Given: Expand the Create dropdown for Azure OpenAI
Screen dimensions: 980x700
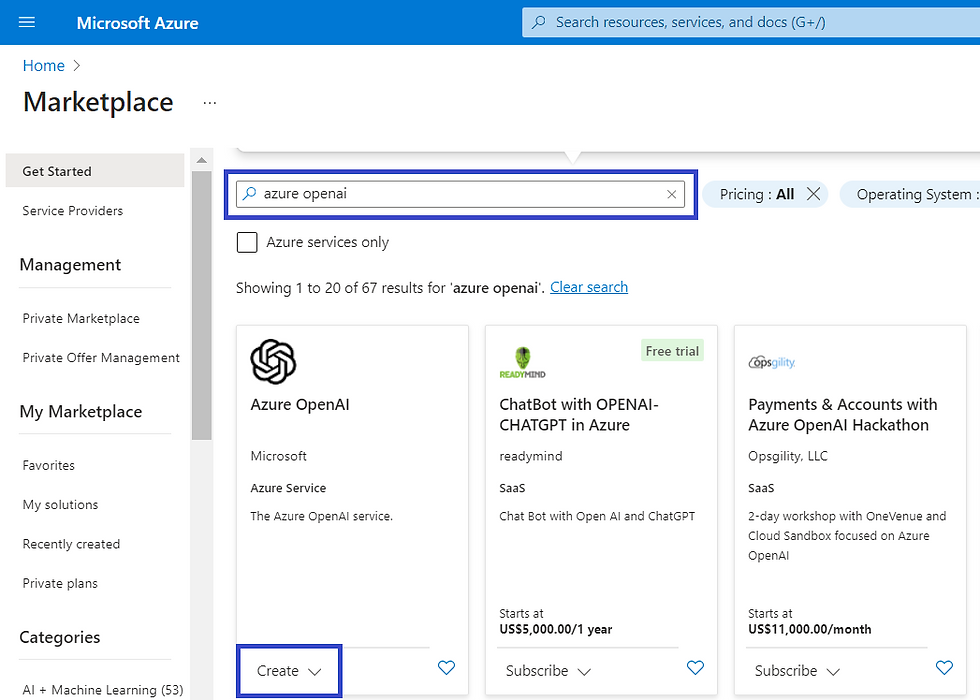Looking at the screenshot, I should [x=289, y=671].
